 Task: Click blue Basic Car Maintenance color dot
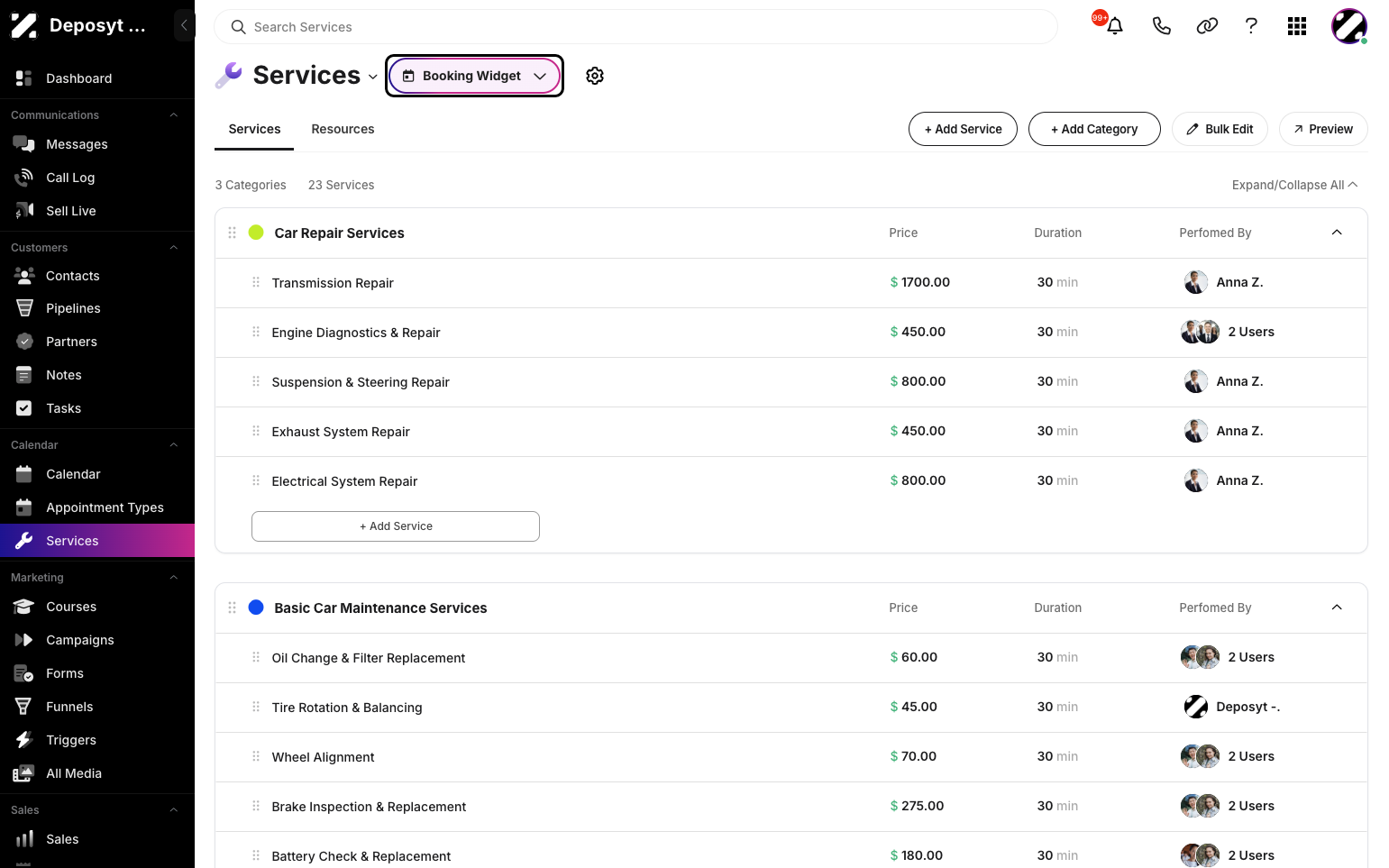click(x=256, y=608)
